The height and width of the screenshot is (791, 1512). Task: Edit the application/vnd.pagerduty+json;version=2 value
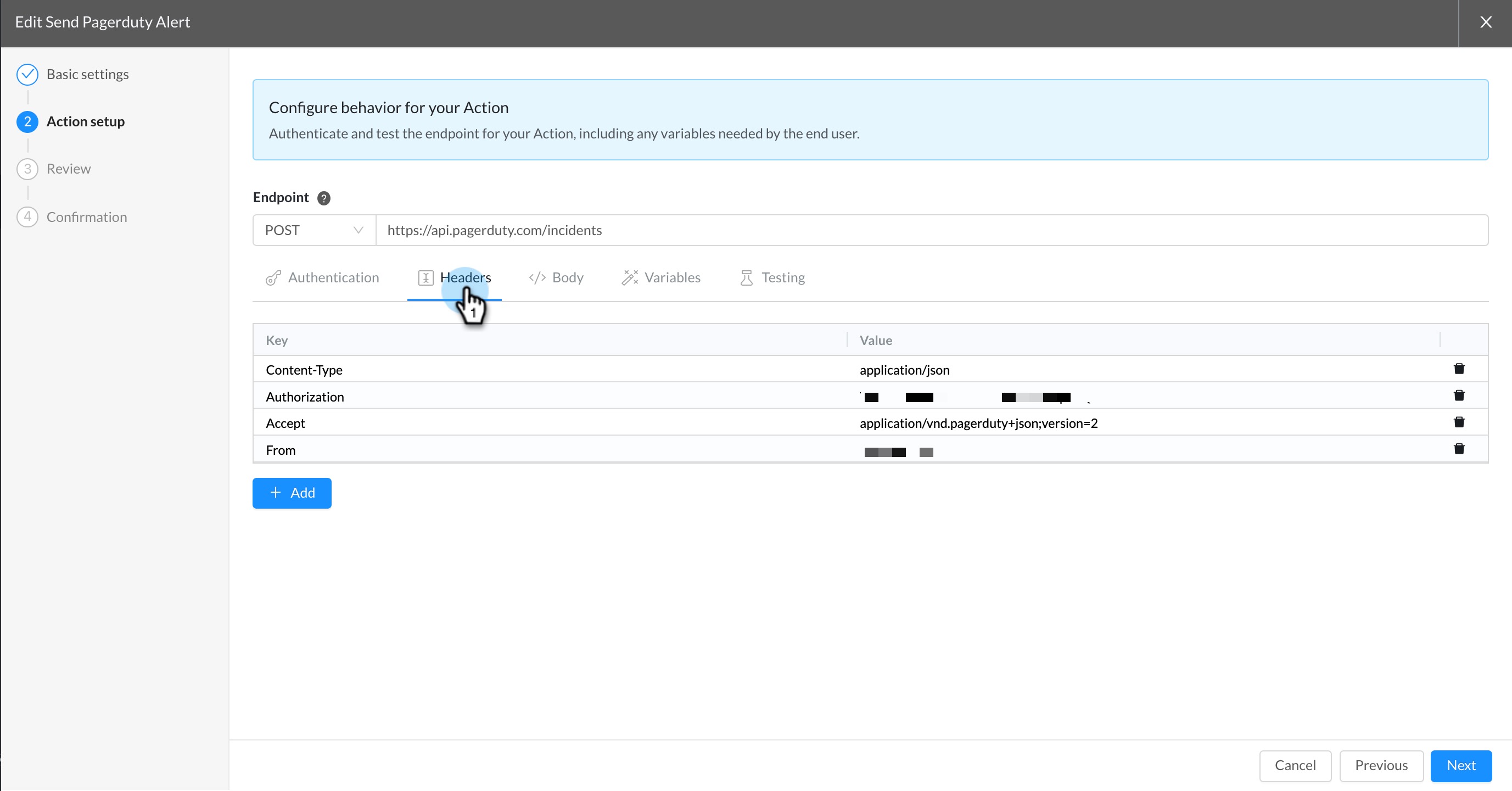click(1144, 424)
